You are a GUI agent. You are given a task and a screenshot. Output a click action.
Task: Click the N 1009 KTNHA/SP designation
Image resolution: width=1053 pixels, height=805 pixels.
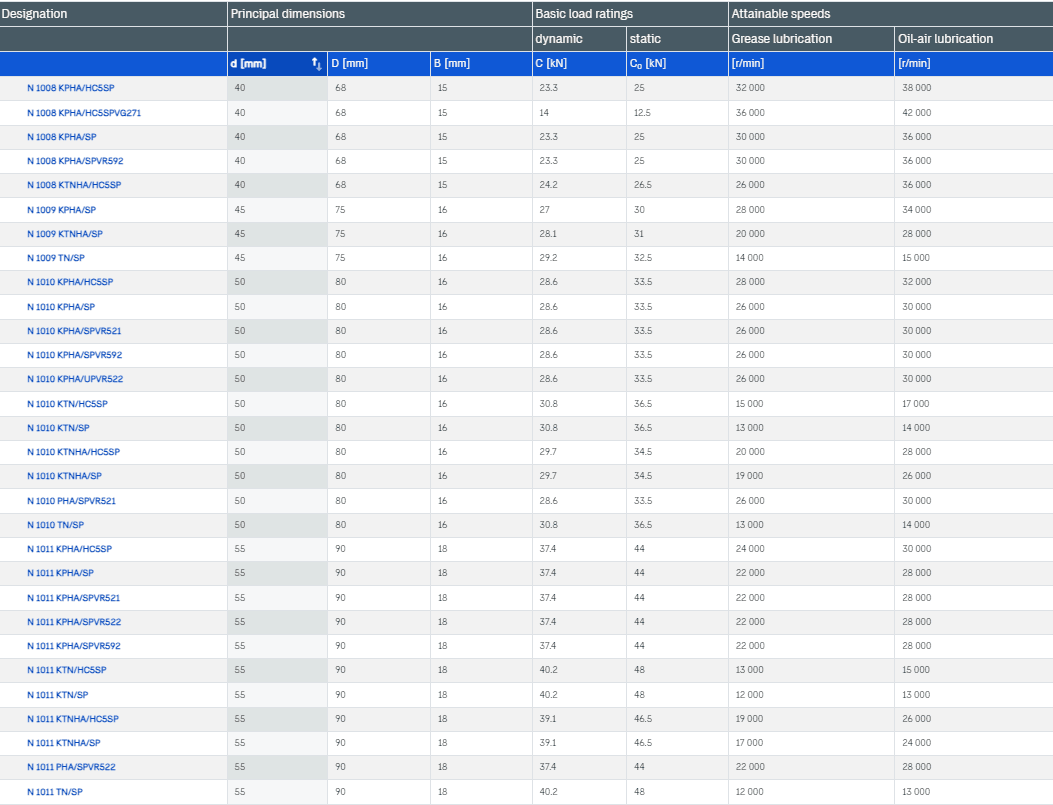click(64, 234)
